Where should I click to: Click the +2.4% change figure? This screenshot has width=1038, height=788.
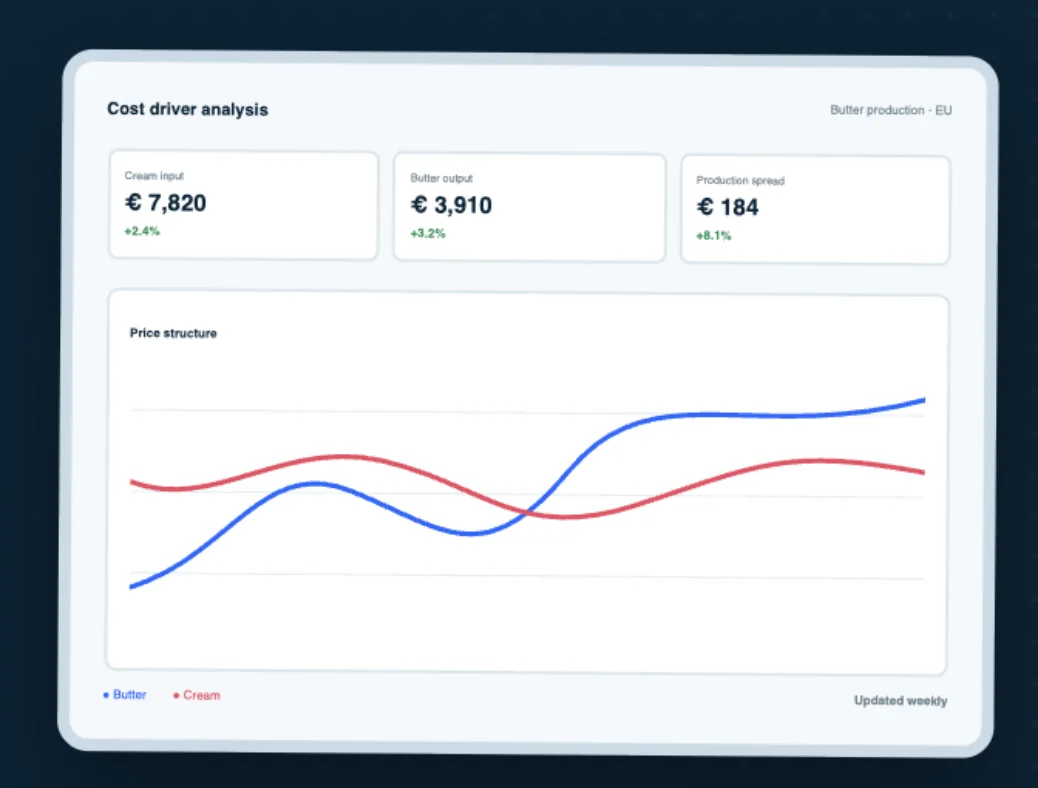142,231
